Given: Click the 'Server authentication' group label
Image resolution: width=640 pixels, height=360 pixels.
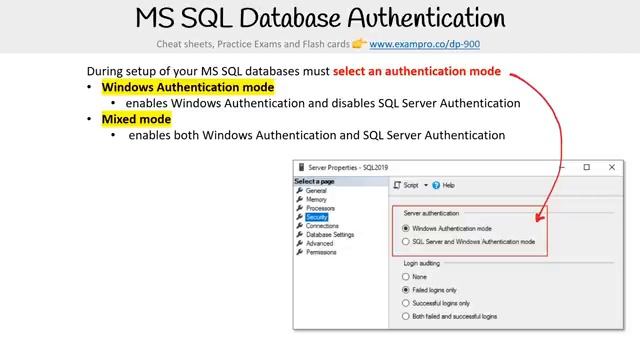Looking at the screenshot, I should [431, 213].
